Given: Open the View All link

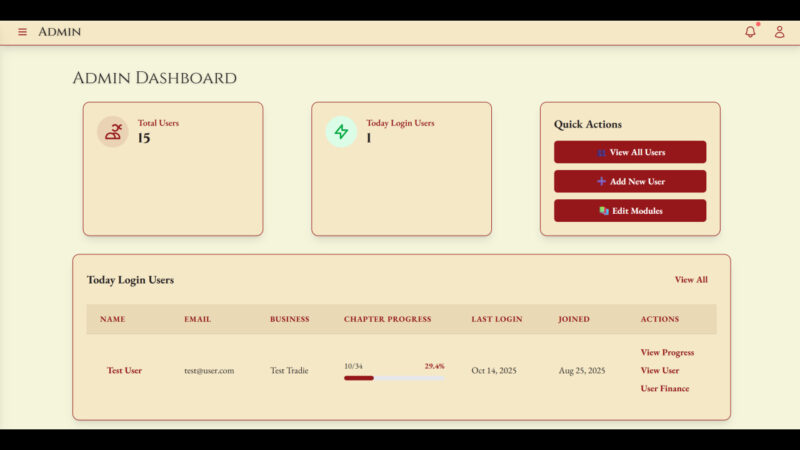Looking at the screenshot, I should [691, 280].
